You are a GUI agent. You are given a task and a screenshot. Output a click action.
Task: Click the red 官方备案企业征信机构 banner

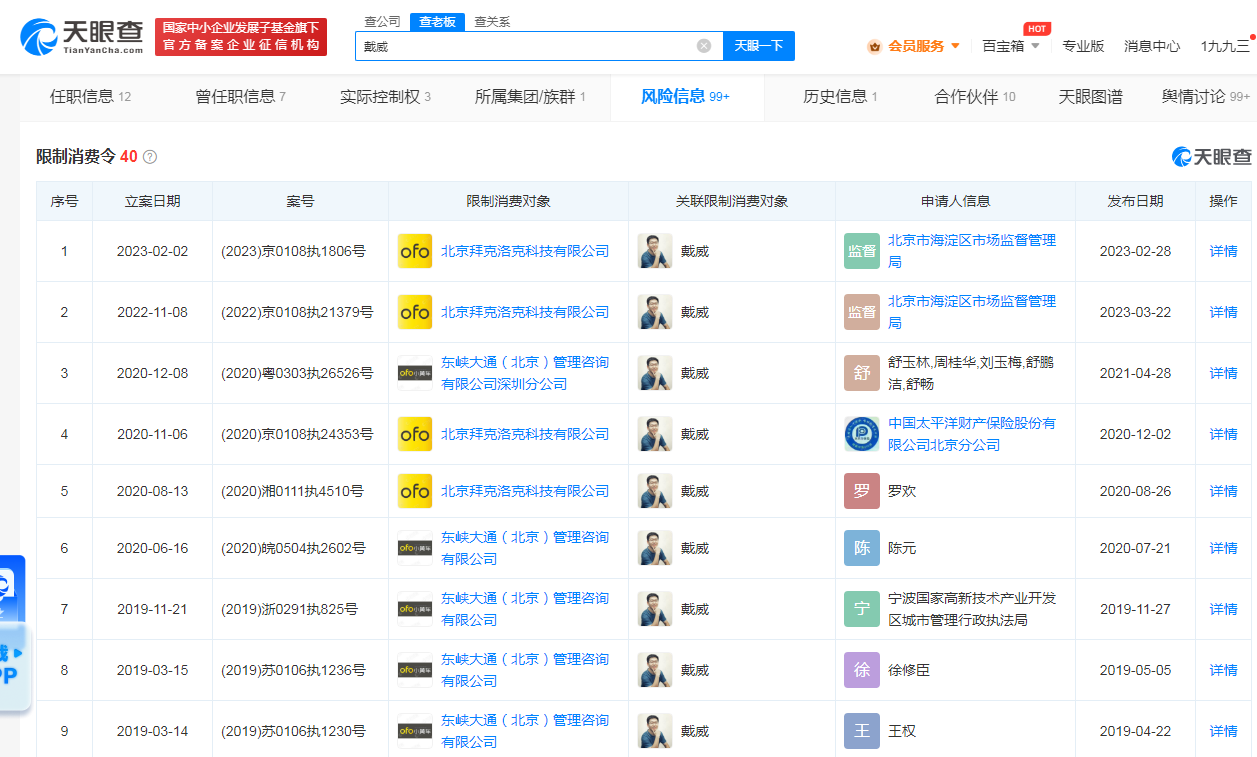click(241, 37)
